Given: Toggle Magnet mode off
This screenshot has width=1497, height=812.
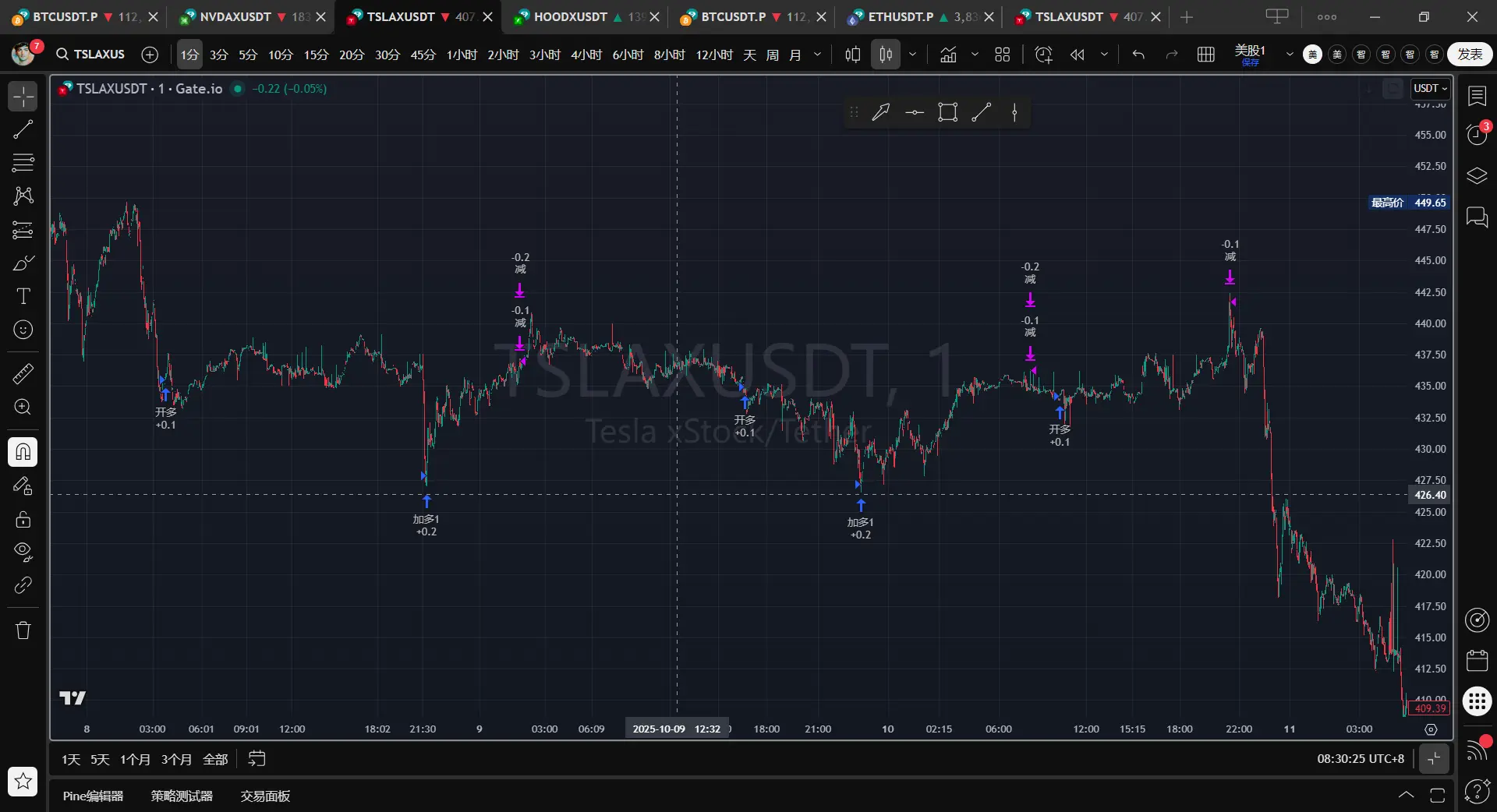Looking at the screenshot, I should pos(23,452).
